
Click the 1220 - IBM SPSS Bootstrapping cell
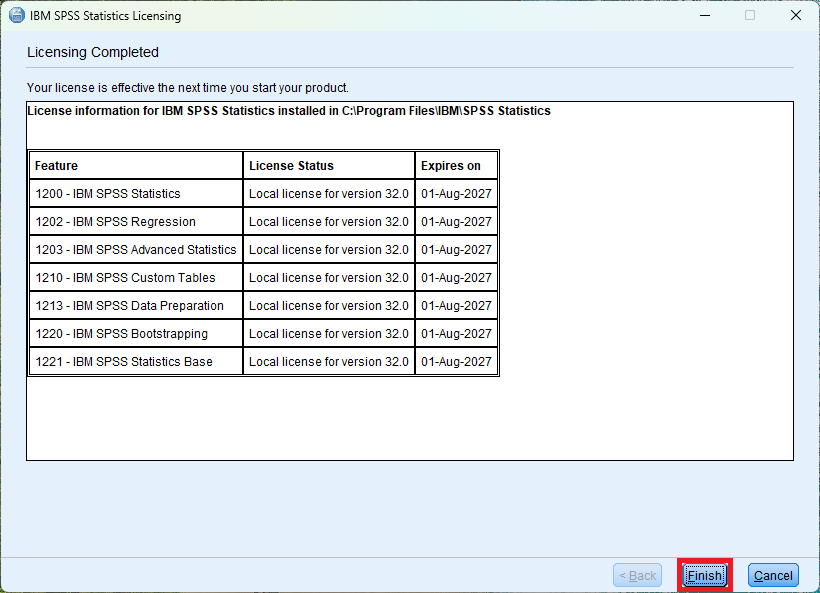pos(136,334)
